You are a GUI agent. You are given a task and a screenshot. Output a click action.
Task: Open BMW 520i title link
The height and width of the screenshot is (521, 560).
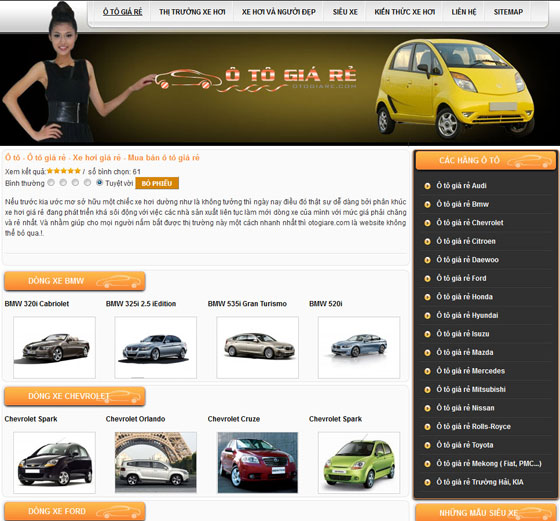[x=325, y=304]
